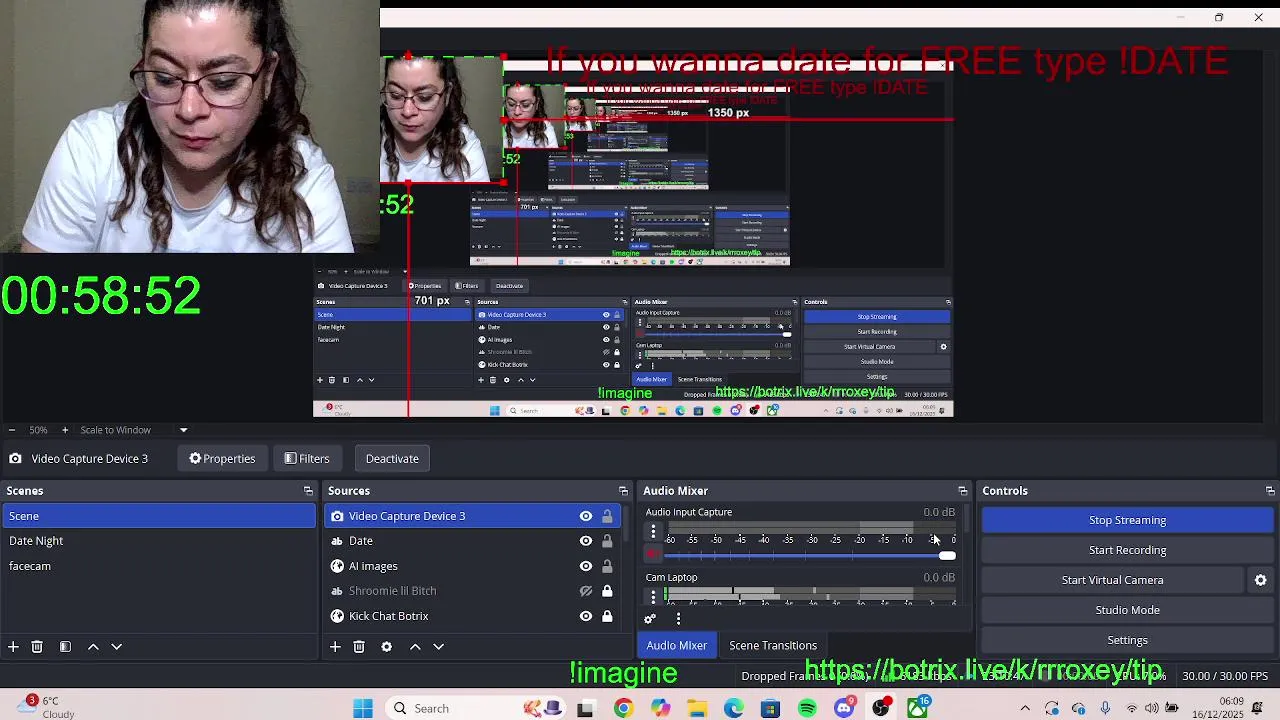Hide Video Capture Device 3 source
The width and height of the screenshot is (1280, 720).
tap(586, 516)
